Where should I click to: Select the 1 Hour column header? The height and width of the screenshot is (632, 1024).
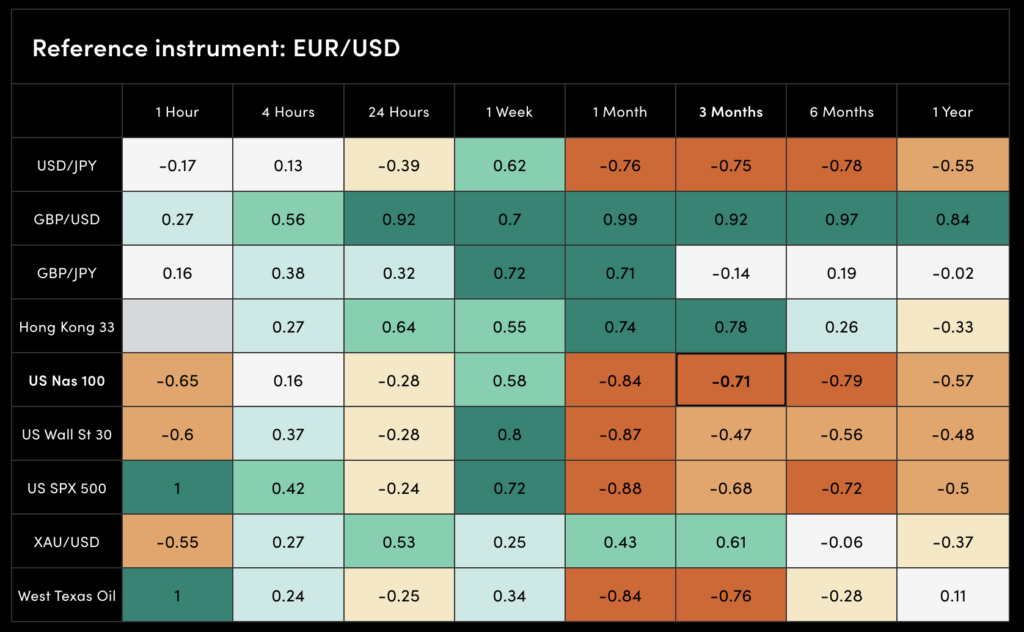pos(177,112)
